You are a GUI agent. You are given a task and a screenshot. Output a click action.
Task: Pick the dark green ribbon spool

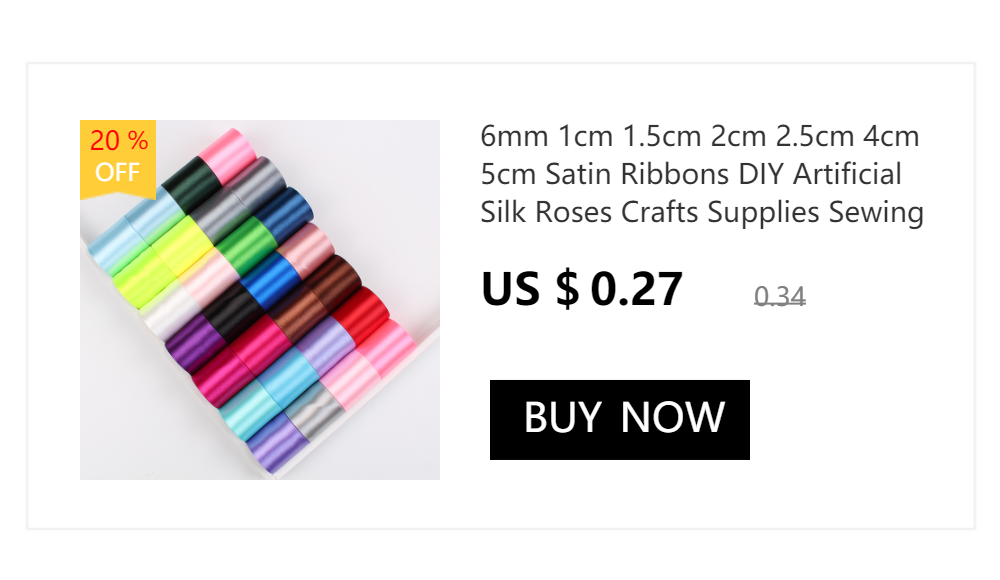pyautogui.click(x=191, y=185)
